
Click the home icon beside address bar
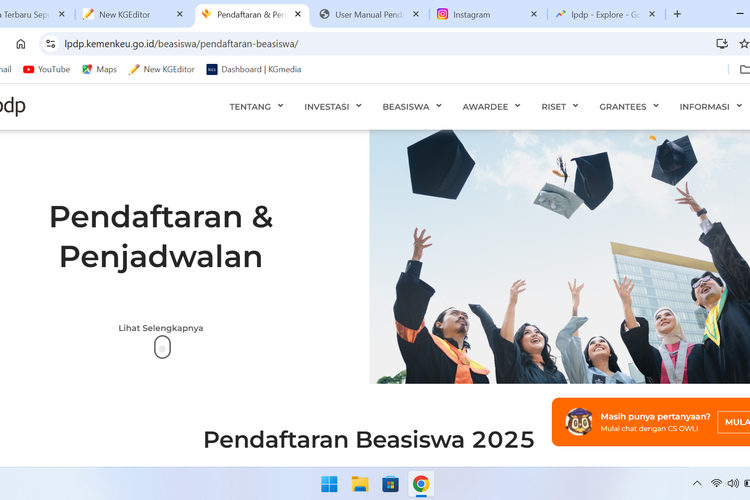(21, 44)
